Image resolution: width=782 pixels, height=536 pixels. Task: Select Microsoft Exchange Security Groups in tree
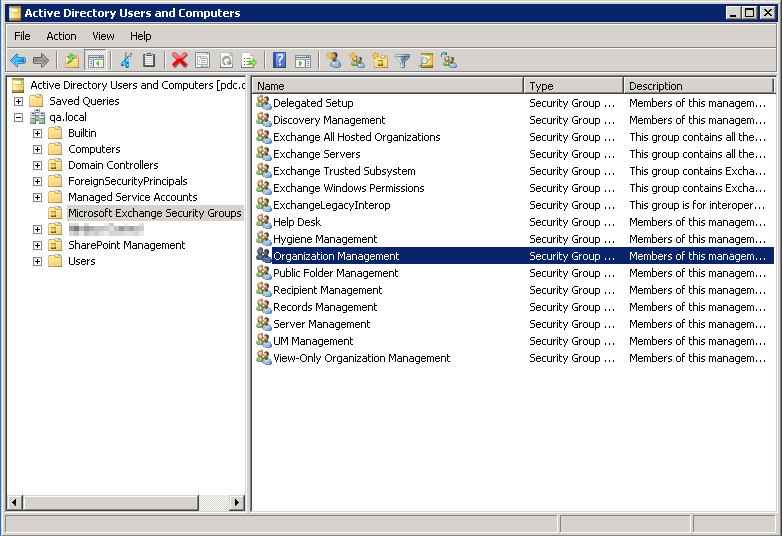tap(155, 213)
